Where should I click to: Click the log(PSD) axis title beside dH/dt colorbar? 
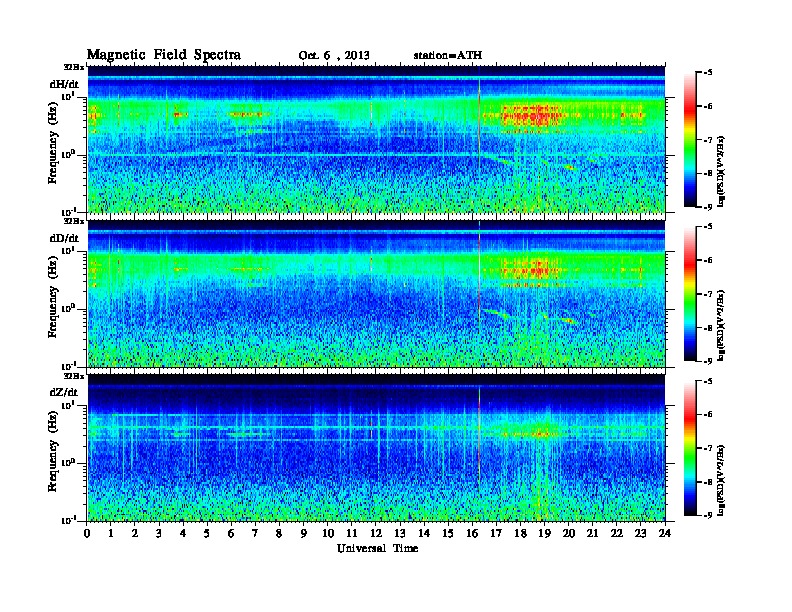pyautogui.click(x=722, y=171)
